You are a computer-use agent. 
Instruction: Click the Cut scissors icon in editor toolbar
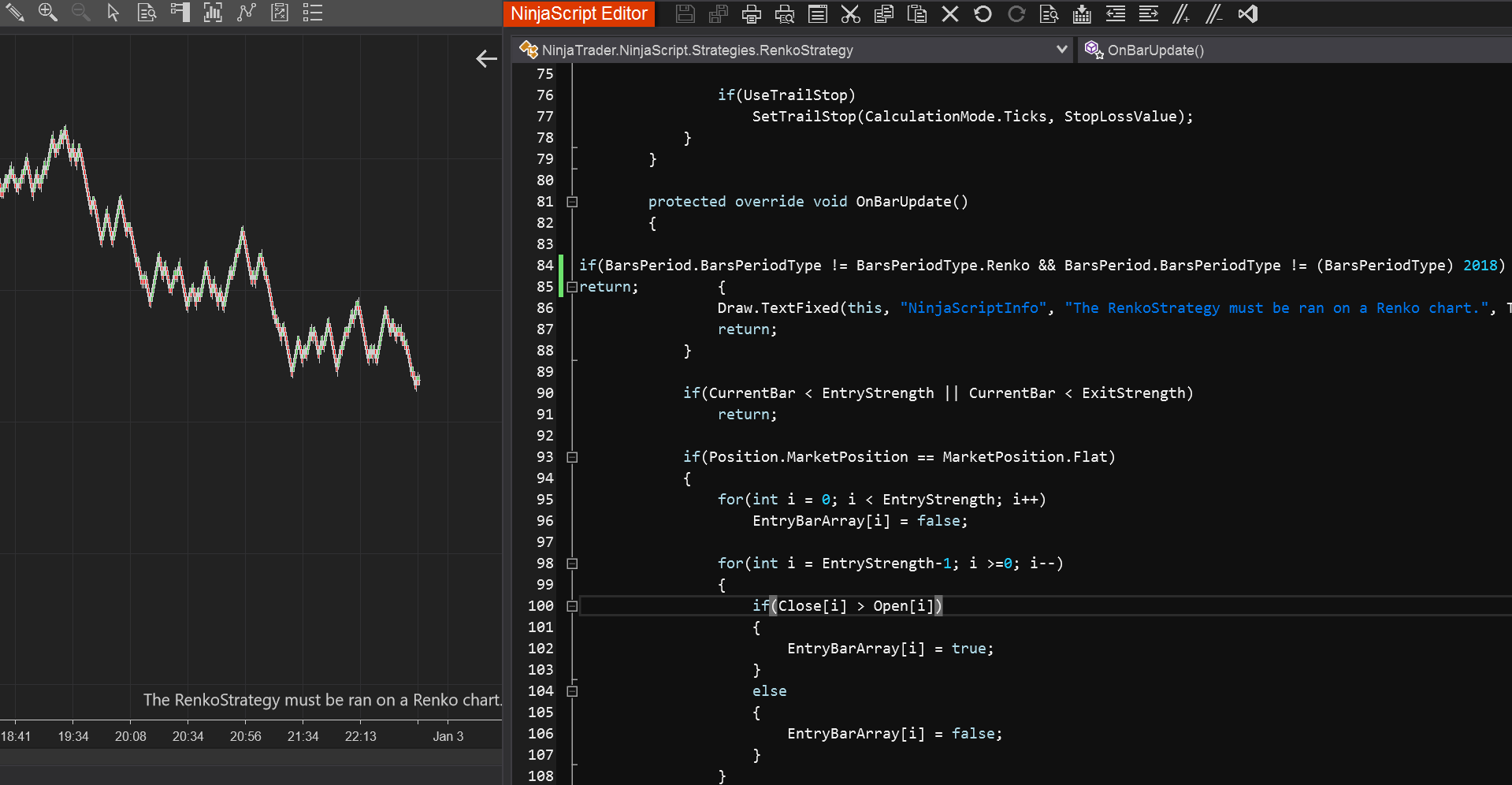(x=851, y=14)
